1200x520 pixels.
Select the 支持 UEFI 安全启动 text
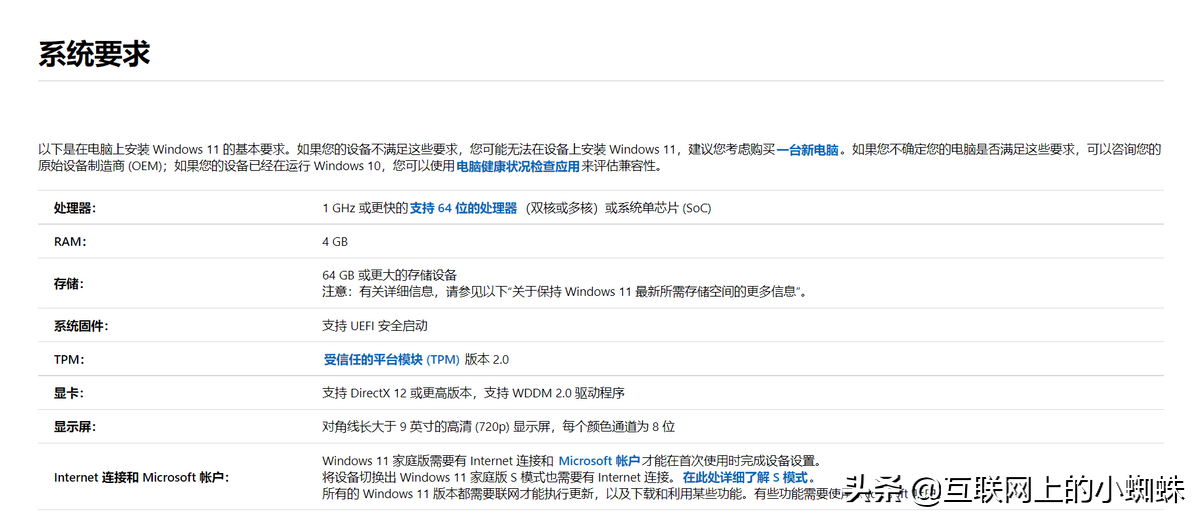[375, 326]
